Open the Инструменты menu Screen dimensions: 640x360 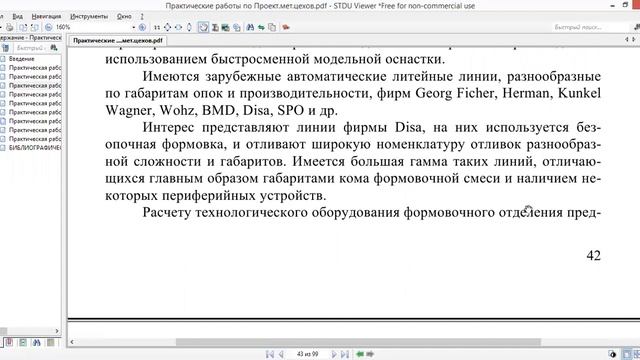(89, 16)
